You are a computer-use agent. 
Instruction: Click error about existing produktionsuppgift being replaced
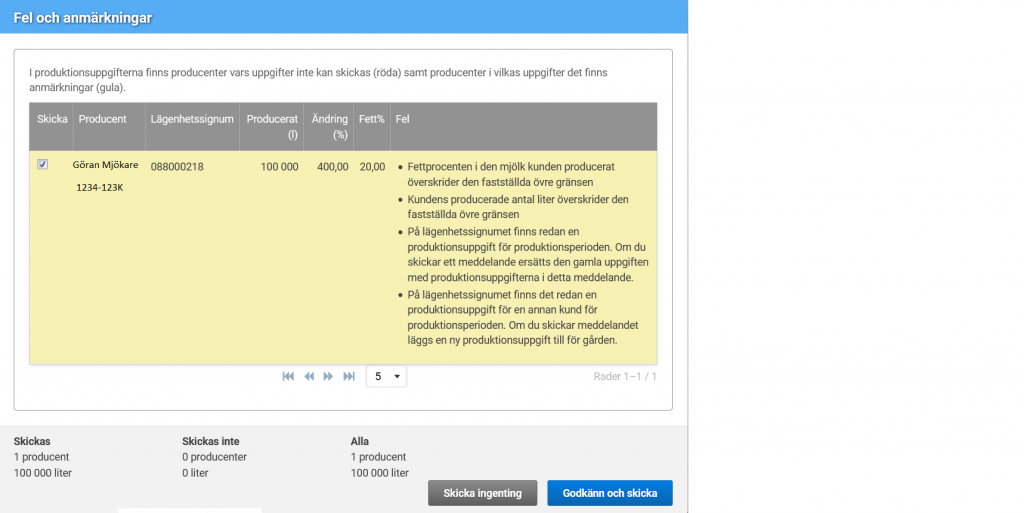pyautogui.click(x=528, y=255)
